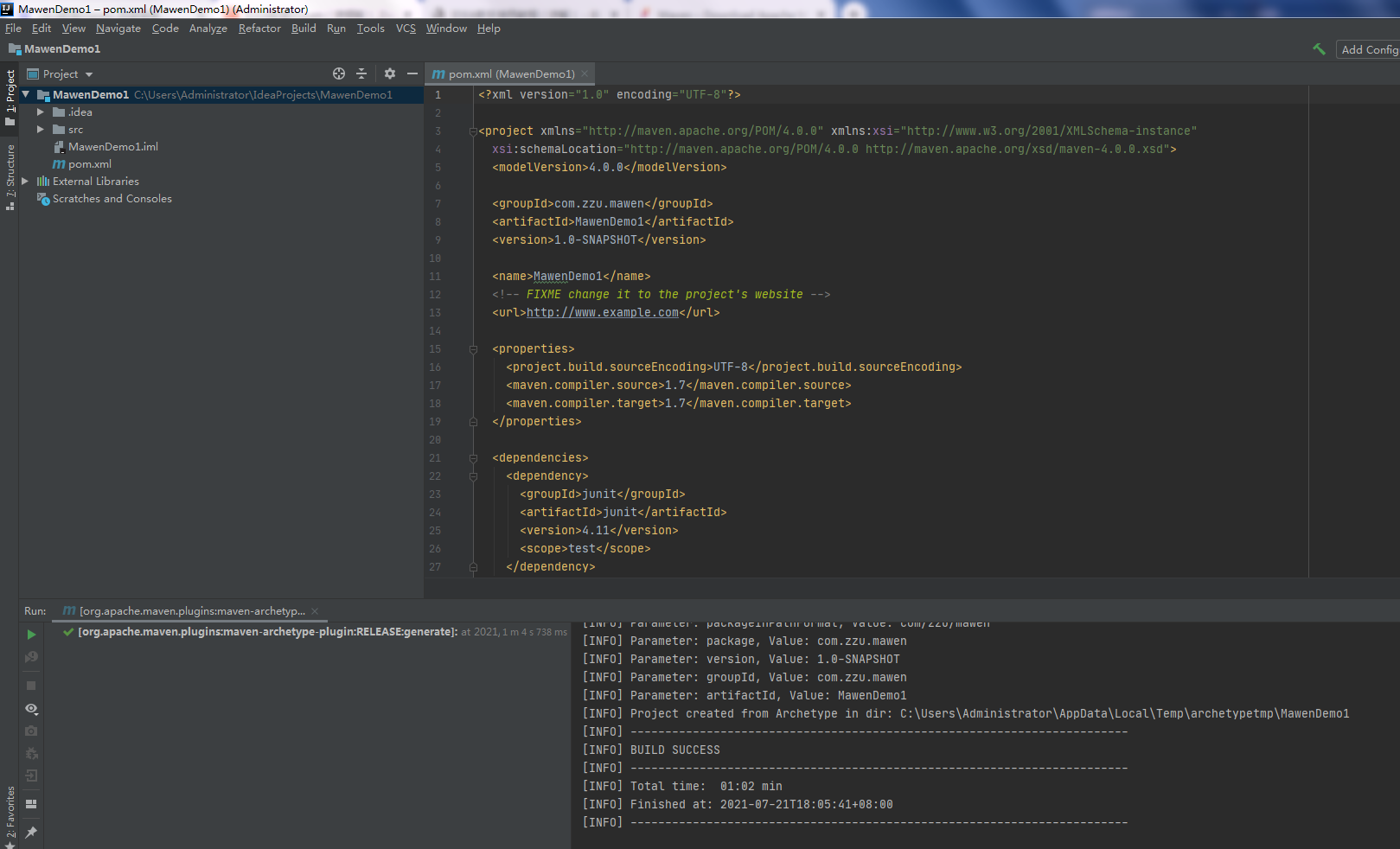Click the http://www.example.com URL link

coord(603,313)
